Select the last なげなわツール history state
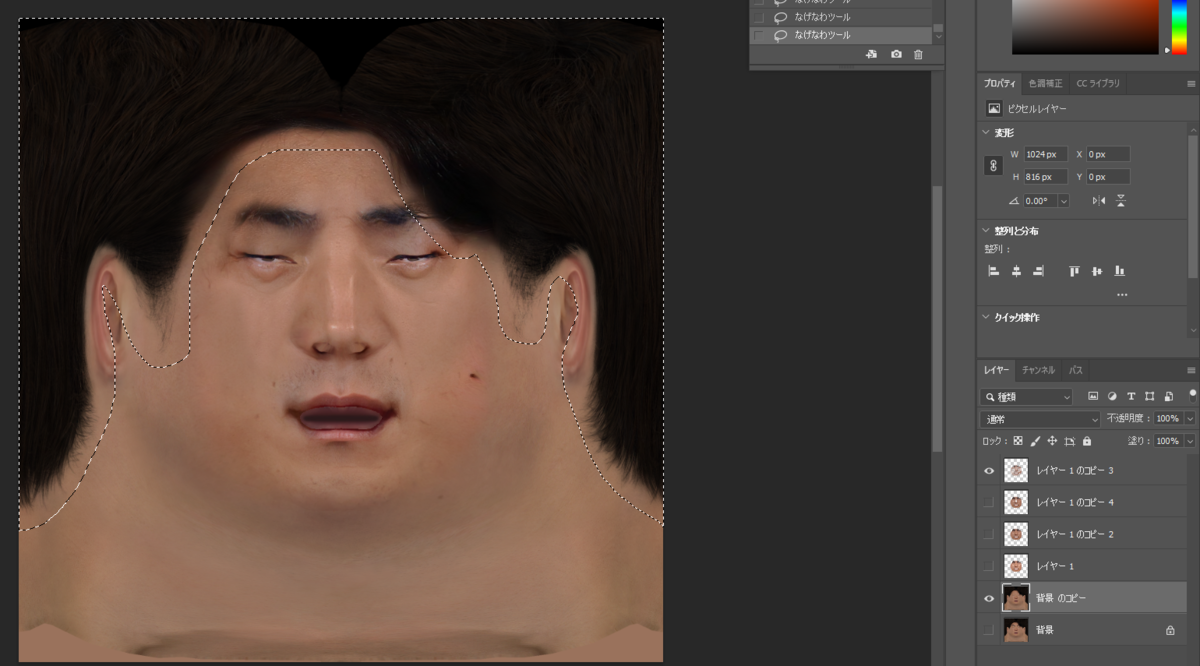 [x=840, y=35]
